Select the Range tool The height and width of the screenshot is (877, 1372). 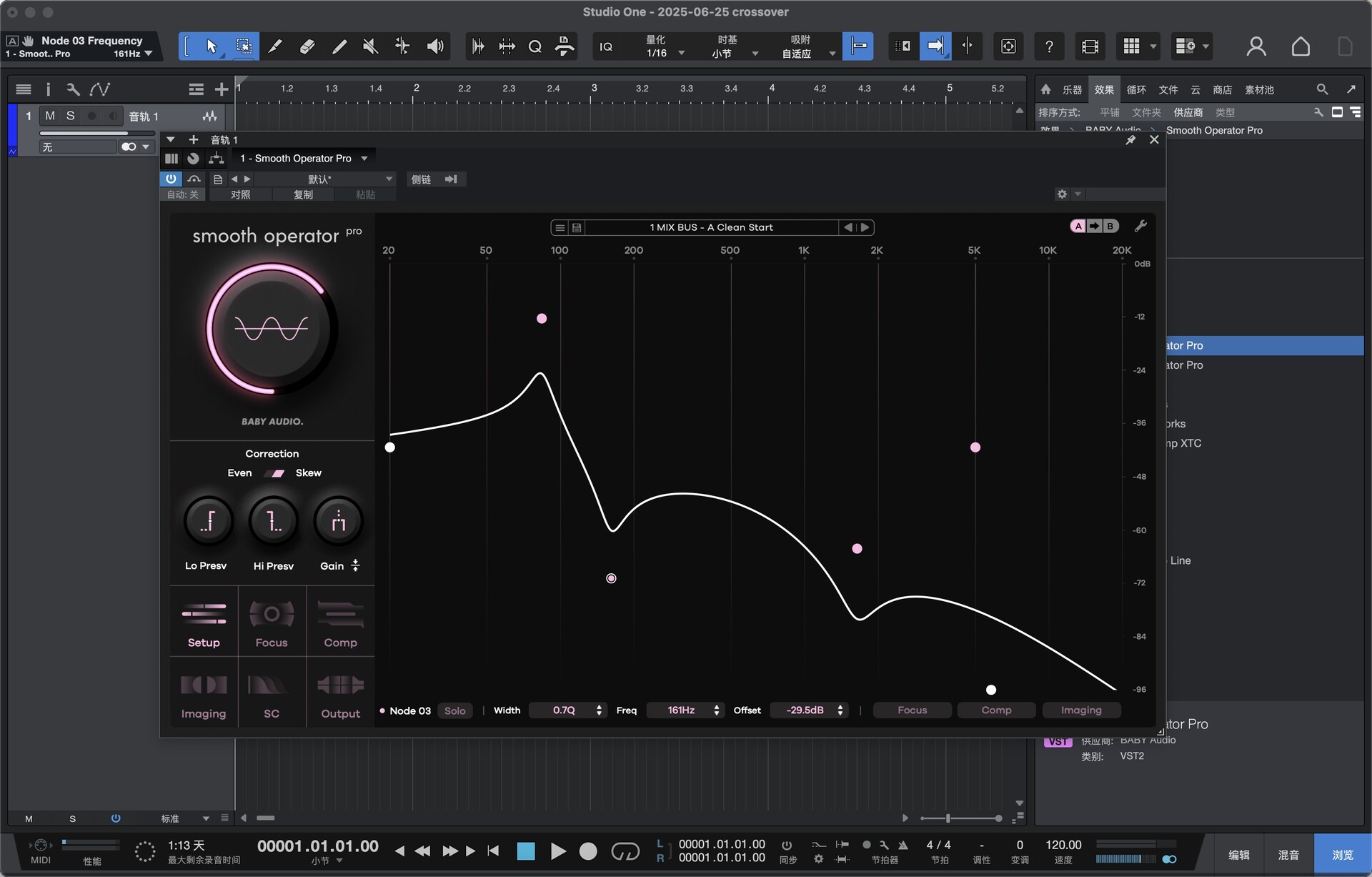(x=244, y=46)
